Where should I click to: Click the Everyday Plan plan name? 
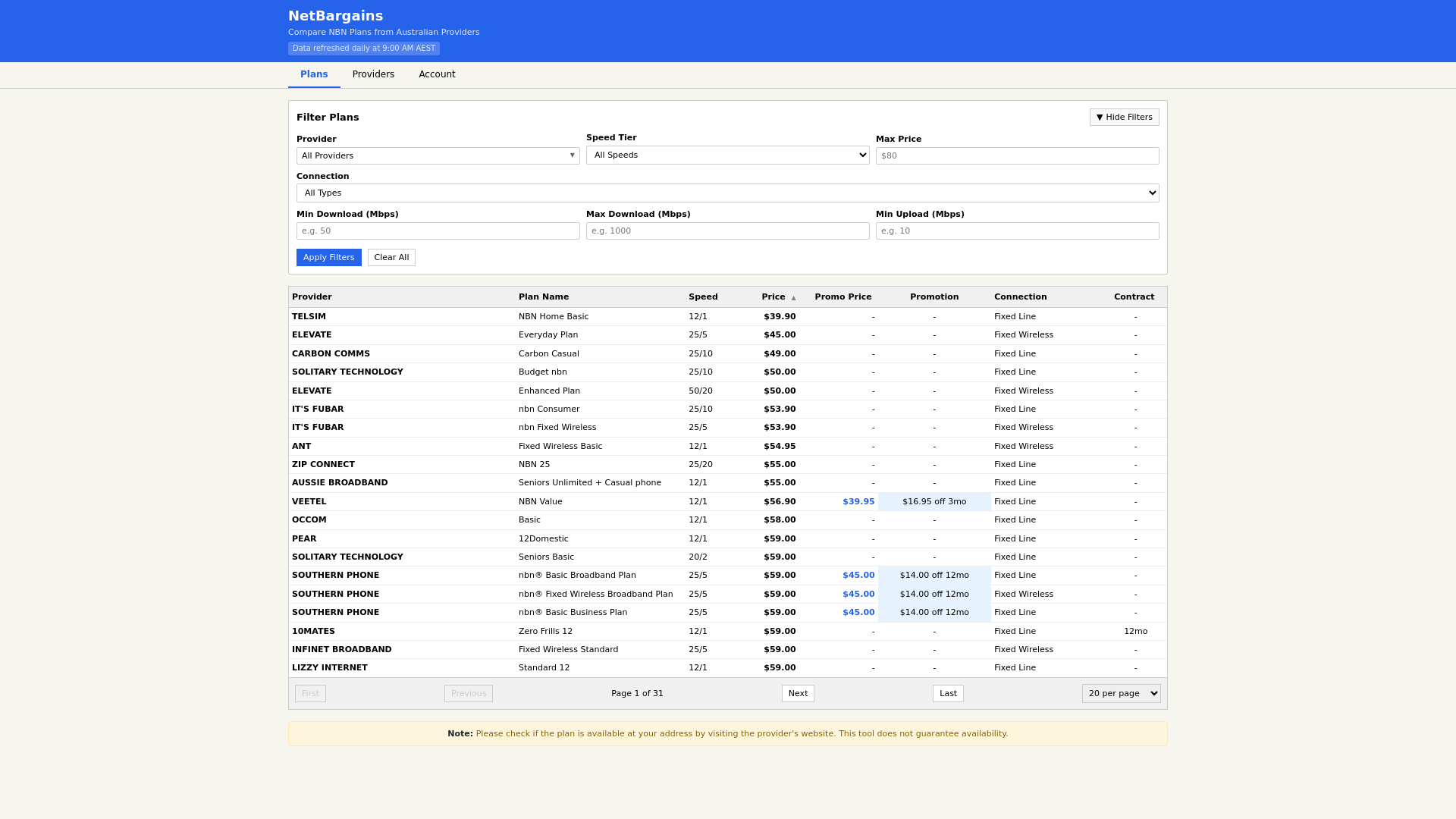(x=548, y=335)
